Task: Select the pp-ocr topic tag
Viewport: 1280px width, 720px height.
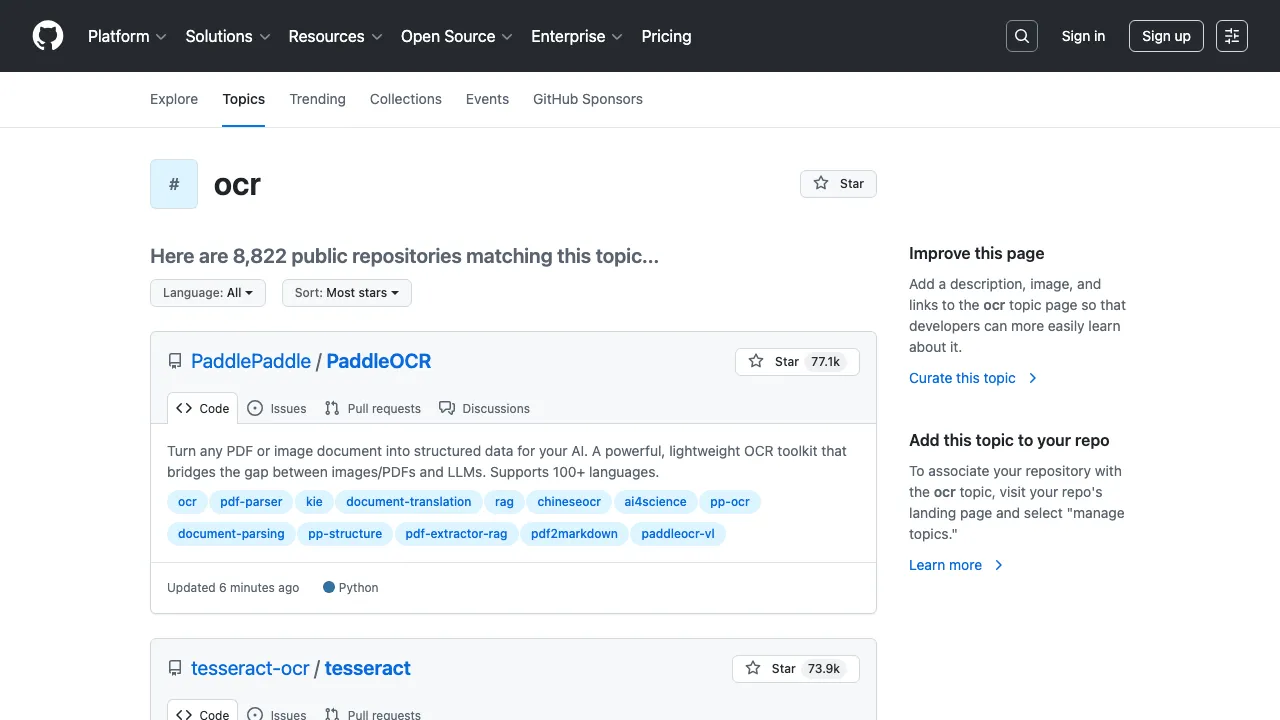Action: click(730, 502)
